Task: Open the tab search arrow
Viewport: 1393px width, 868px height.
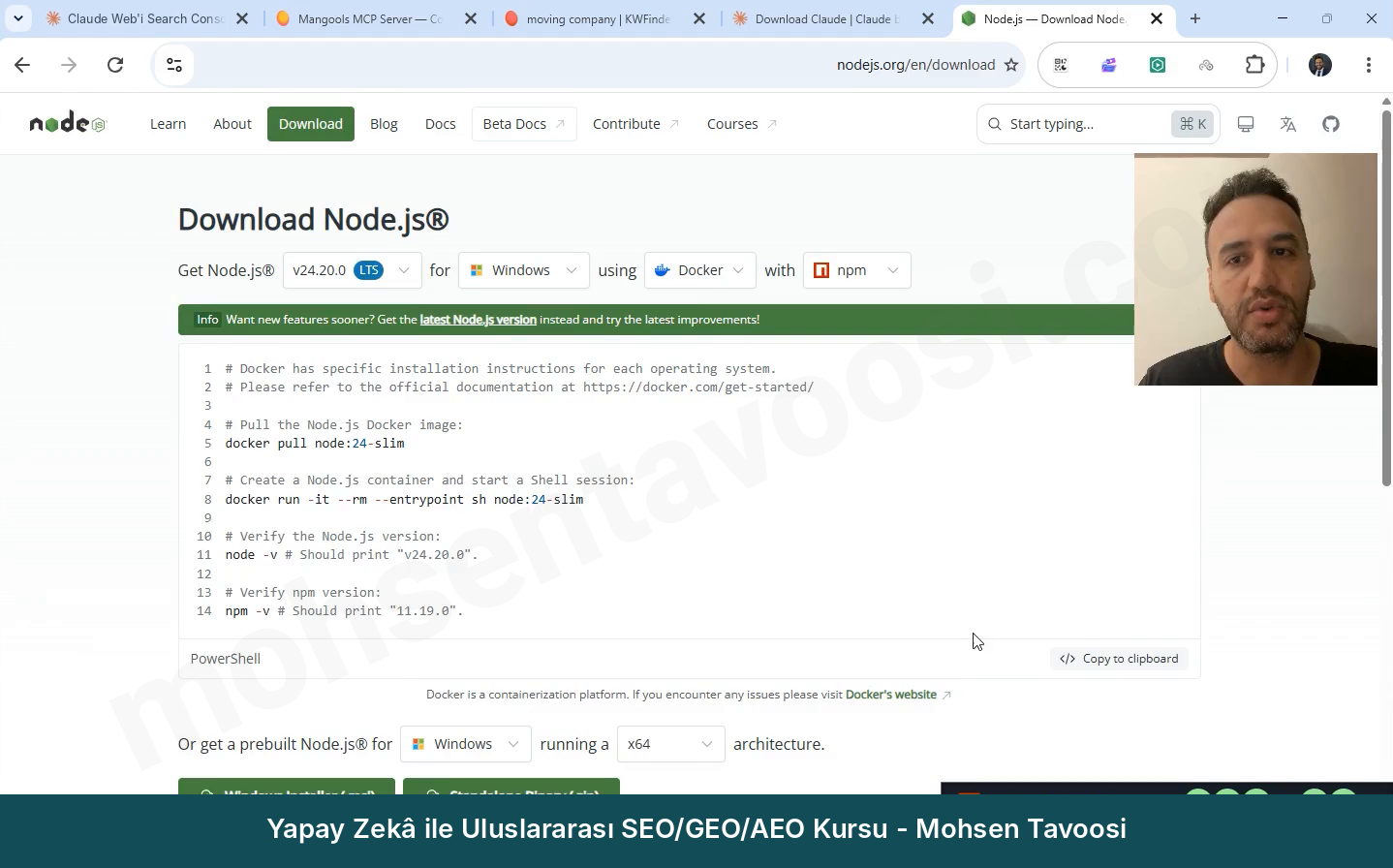Action: [17, 18]
